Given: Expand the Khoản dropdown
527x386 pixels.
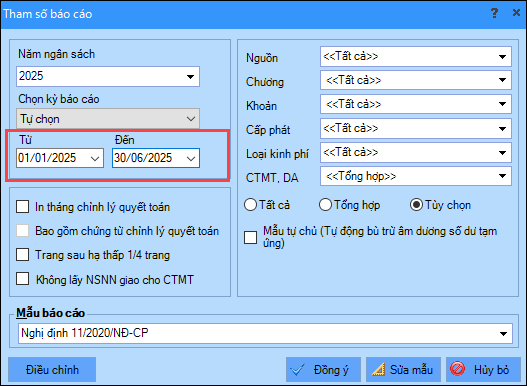Looking at the screenshot, I should [502, 104].
